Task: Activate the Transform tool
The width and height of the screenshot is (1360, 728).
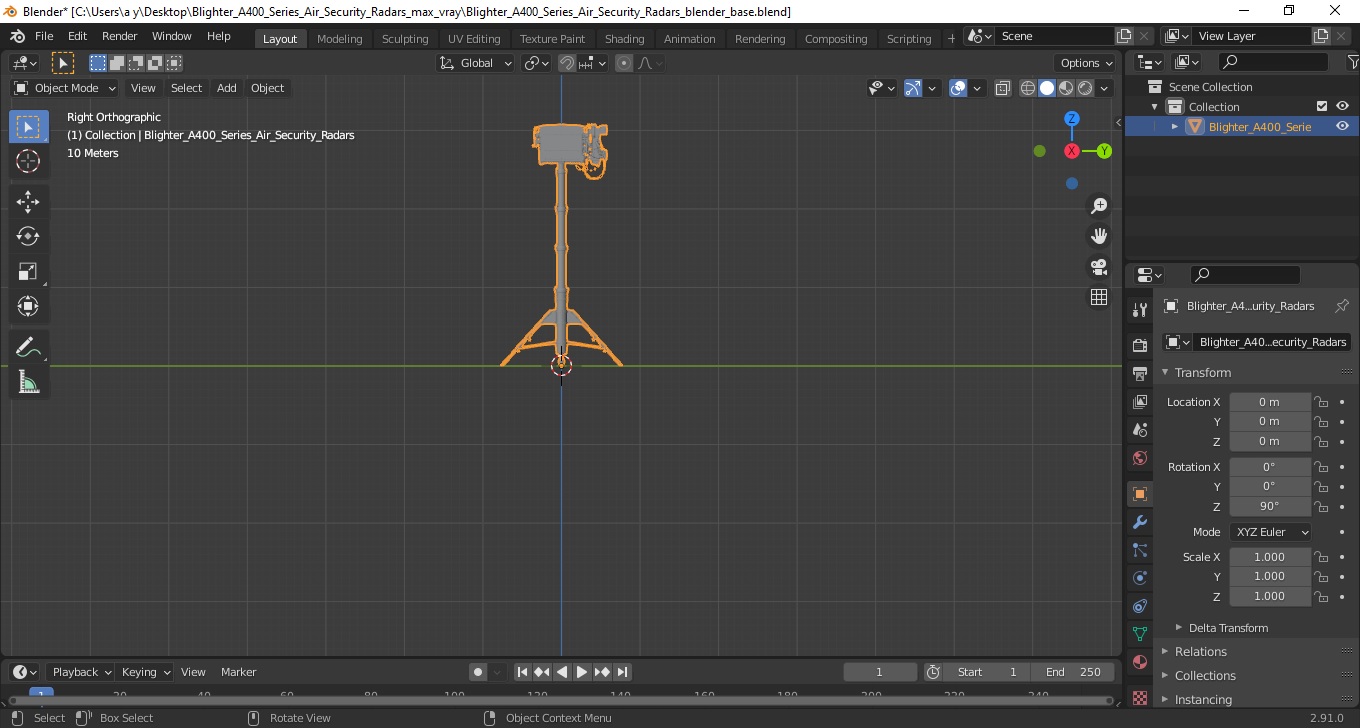Action: 28,306
